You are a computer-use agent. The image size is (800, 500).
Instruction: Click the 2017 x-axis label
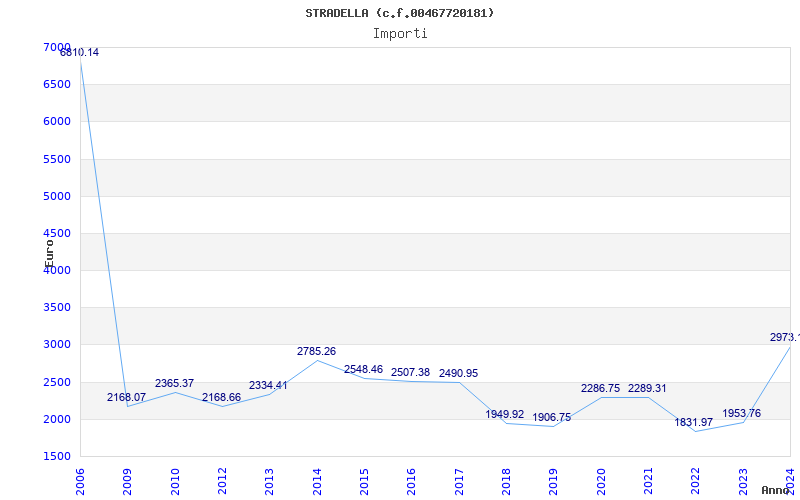(459, 482)
